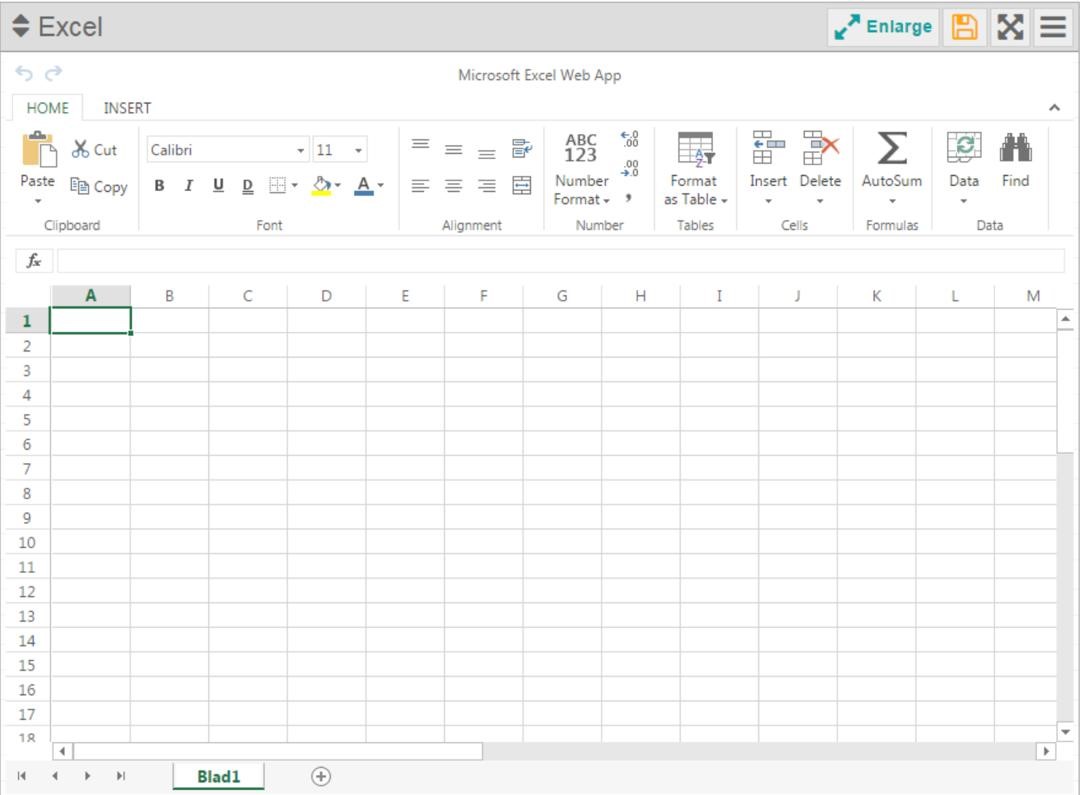Collapse the ribbon with the chevron

[1054, 107]
